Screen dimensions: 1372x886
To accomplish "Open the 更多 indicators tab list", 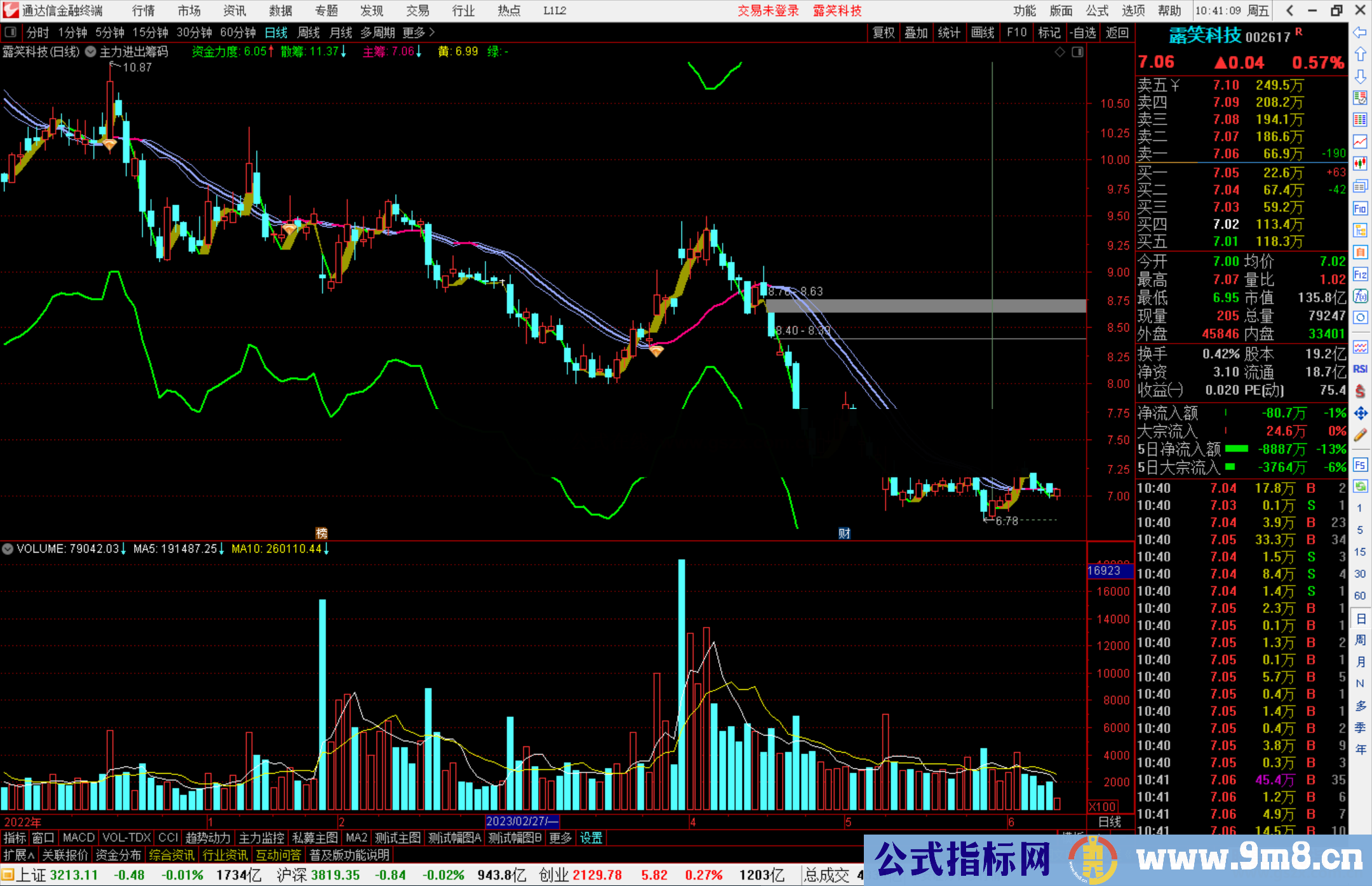I will point(560,838).
